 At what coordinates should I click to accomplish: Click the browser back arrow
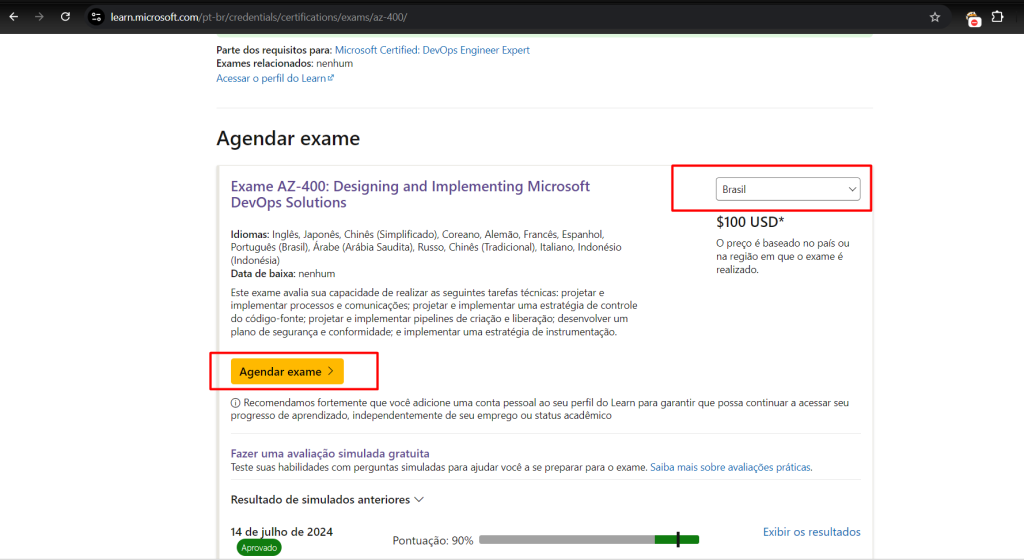(14, 17)
